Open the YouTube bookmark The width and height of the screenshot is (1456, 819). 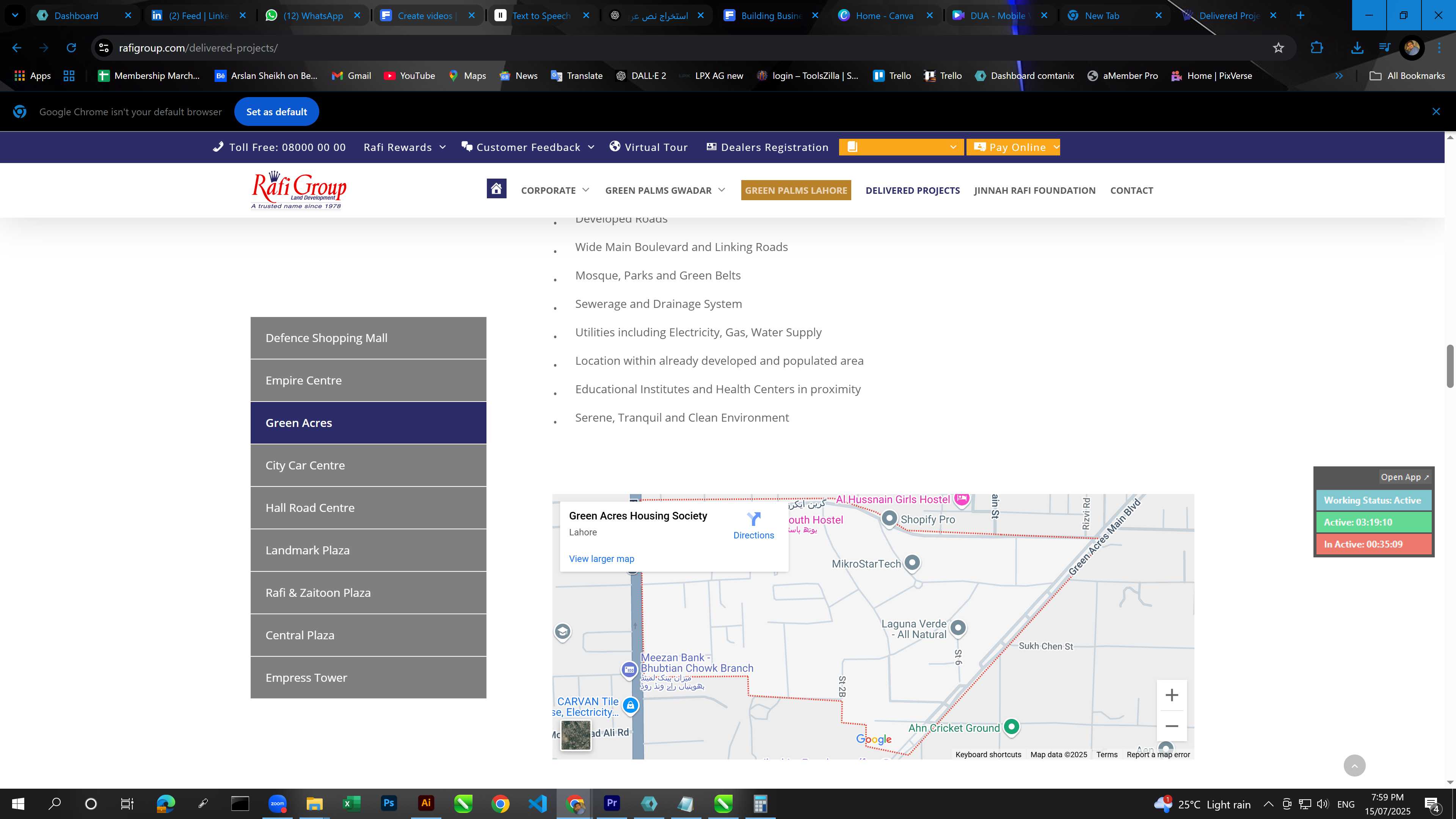click(410, 76)
